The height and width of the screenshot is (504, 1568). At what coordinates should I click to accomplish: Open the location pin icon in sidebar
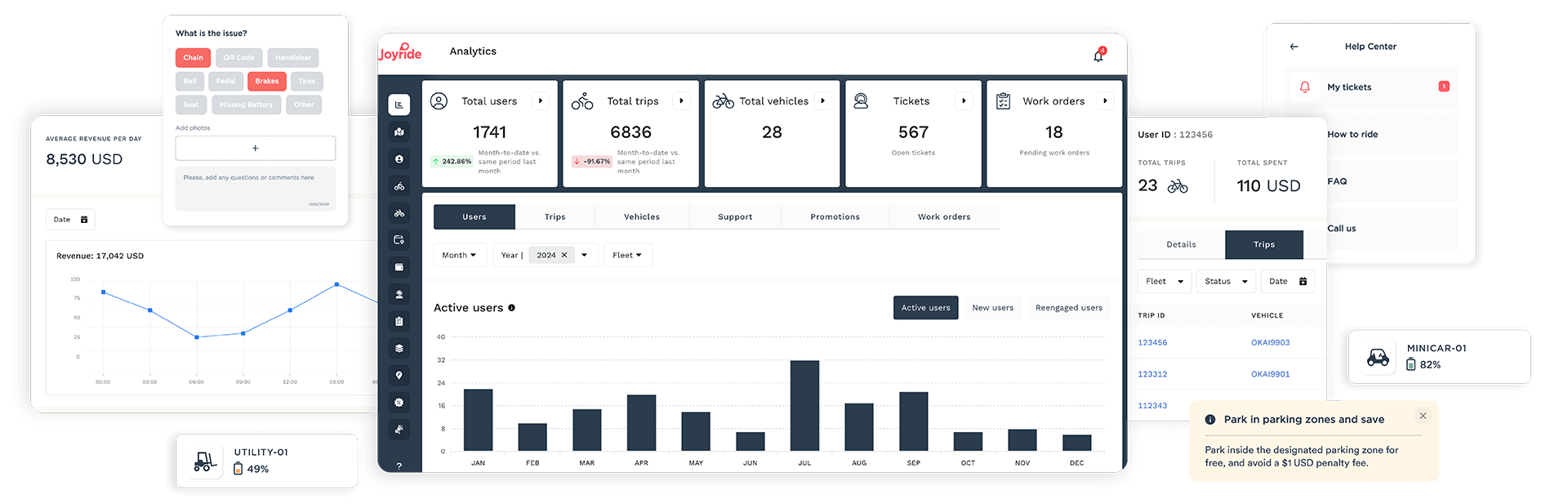[399, 375]
